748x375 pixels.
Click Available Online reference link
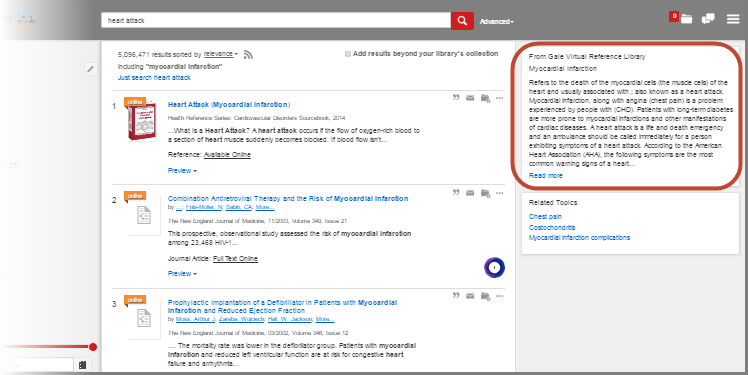coord(227,155)
